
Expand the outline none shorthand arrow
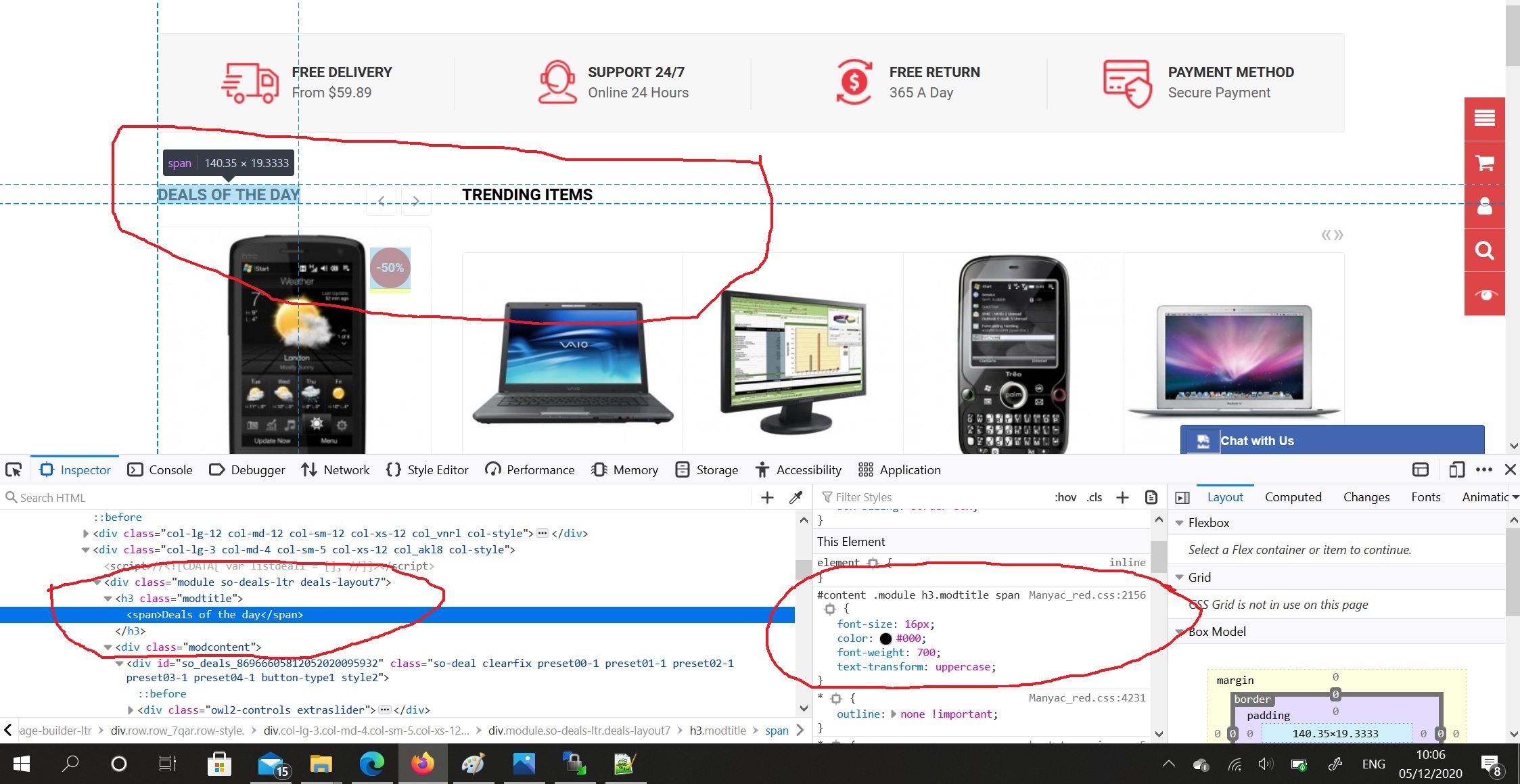point(894,714)
